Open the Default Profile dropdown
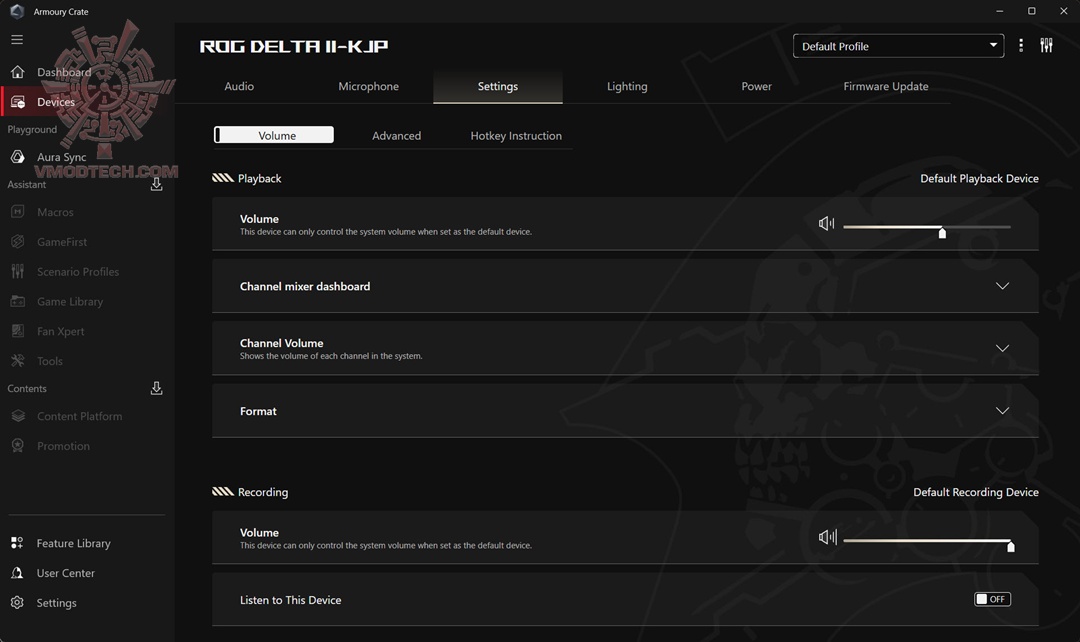1080x642 pixels. [x=898, y=46]
